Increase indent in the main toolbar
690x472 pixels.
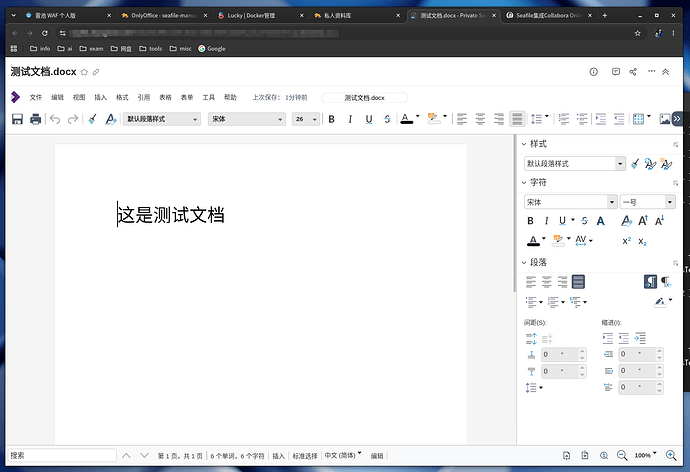601,119
